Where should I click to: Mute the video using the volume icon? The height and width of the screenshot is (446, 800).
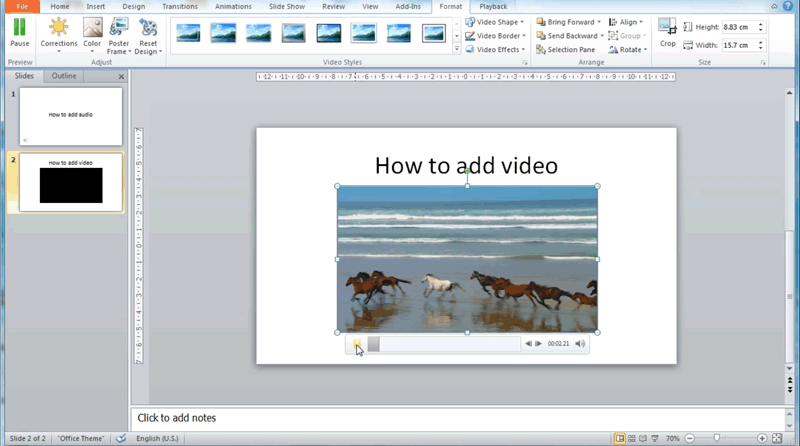[x=580, y=344]
